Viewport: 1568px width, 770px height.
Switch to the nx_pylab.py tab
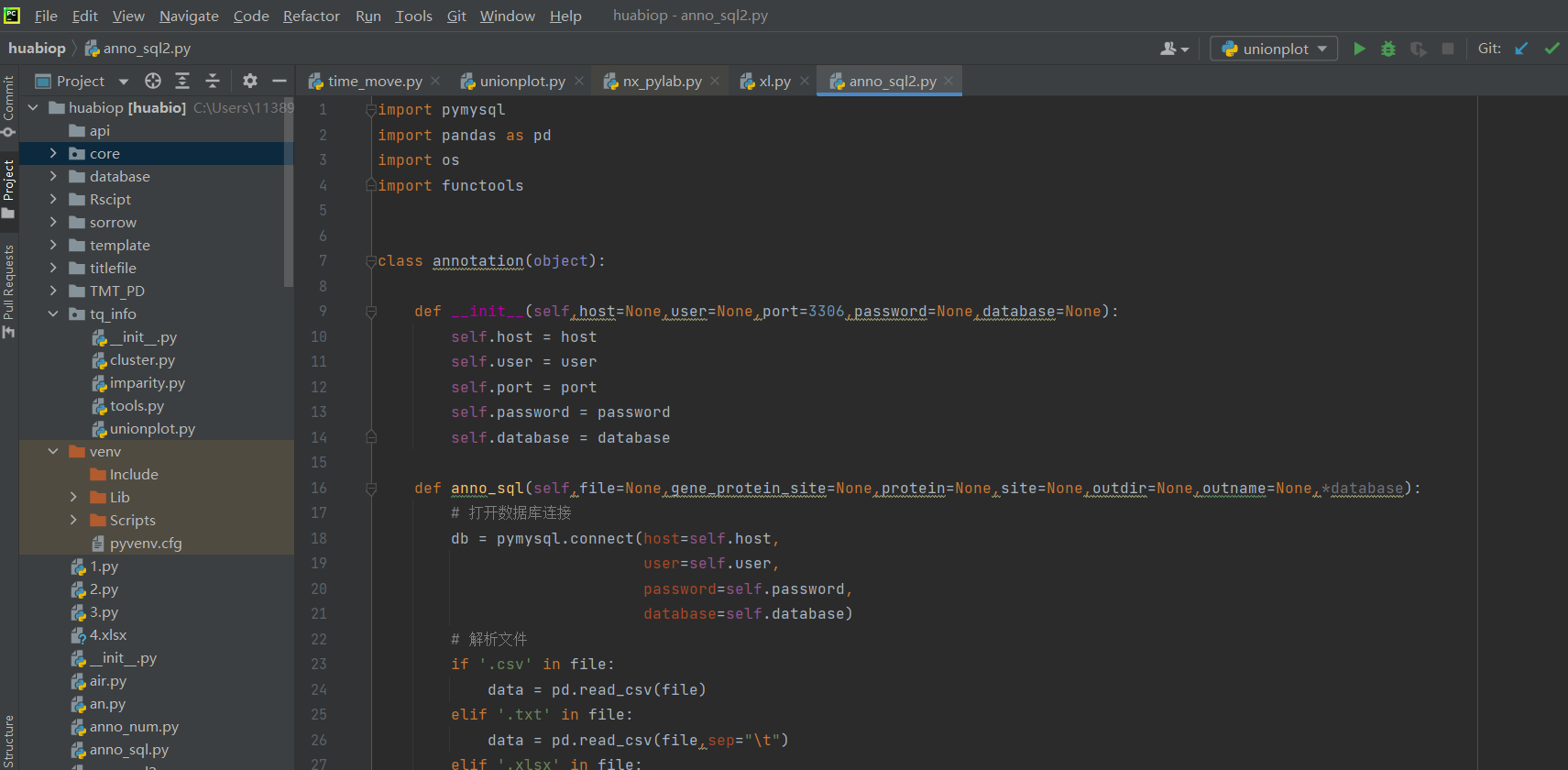pyautogui.click(x=662, y=81)
